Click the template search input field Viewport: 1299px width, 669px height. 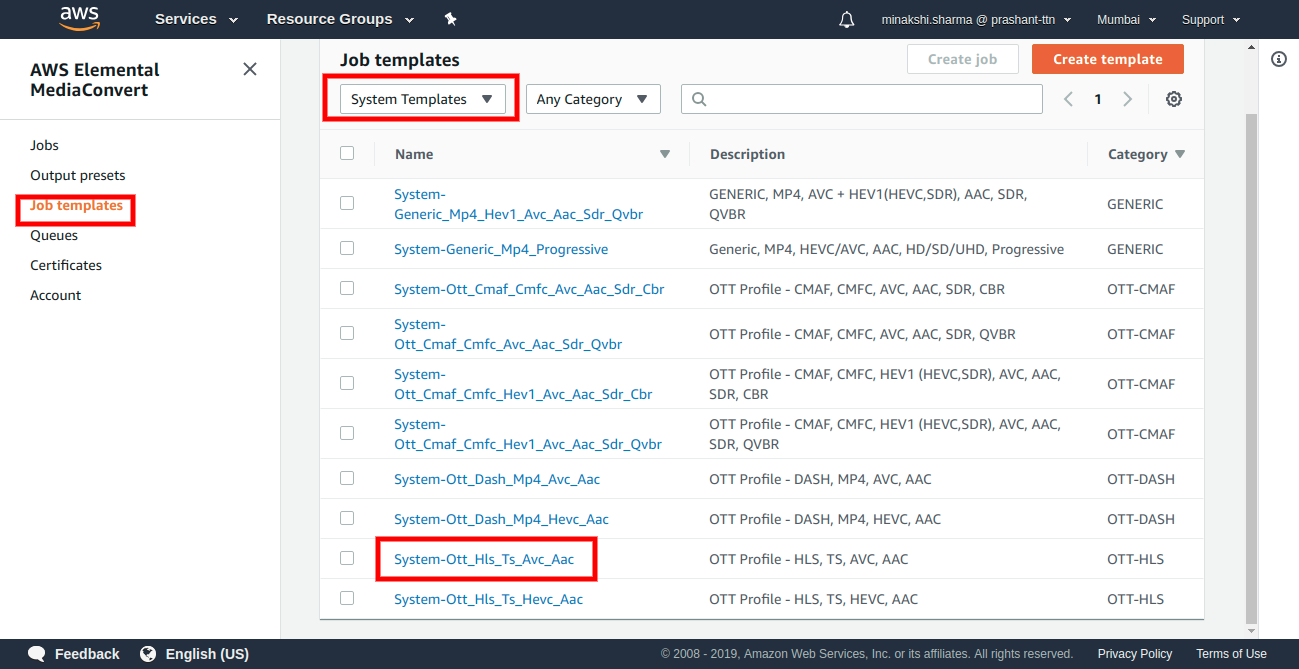click(862, 99)
